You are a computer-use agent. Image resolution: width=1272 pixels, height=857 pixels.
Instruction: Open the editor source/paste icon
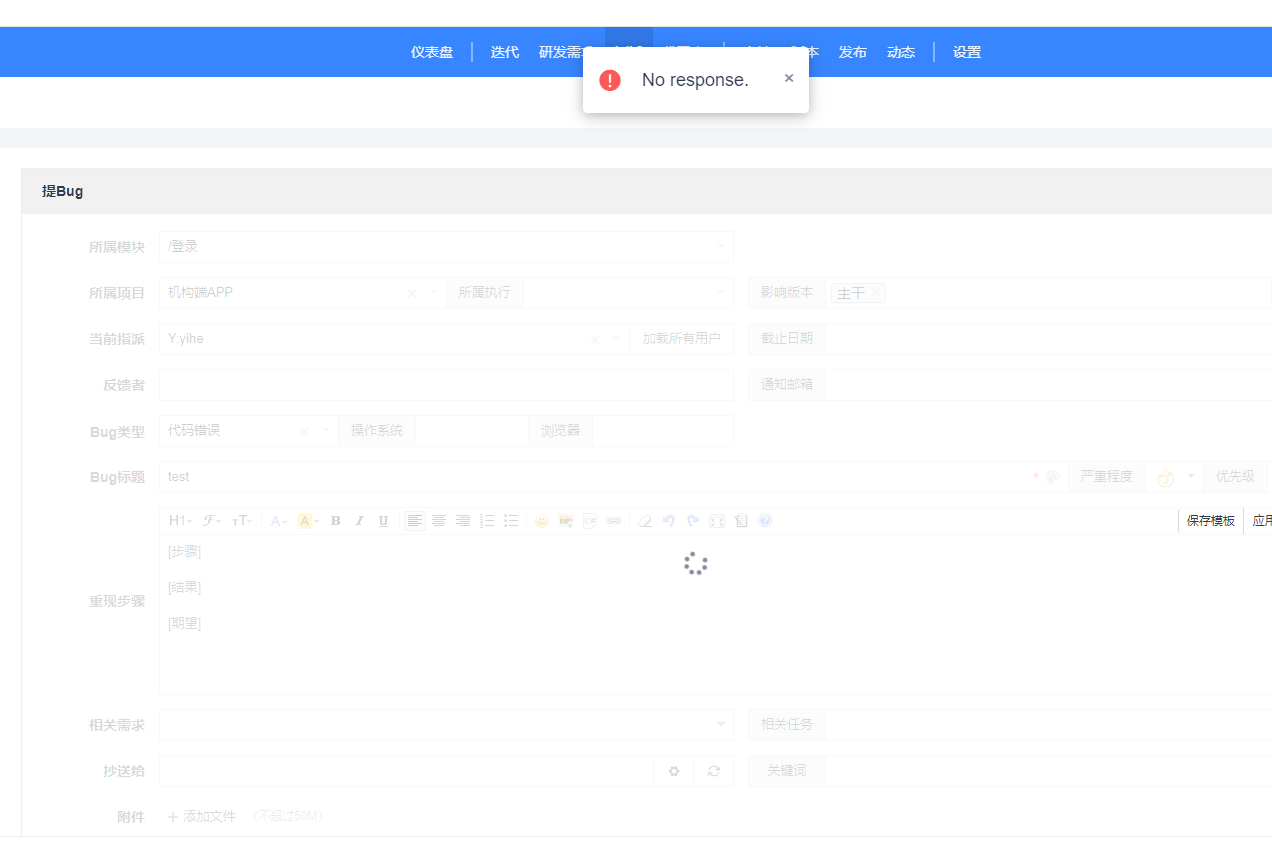click(x=741, y=521)
